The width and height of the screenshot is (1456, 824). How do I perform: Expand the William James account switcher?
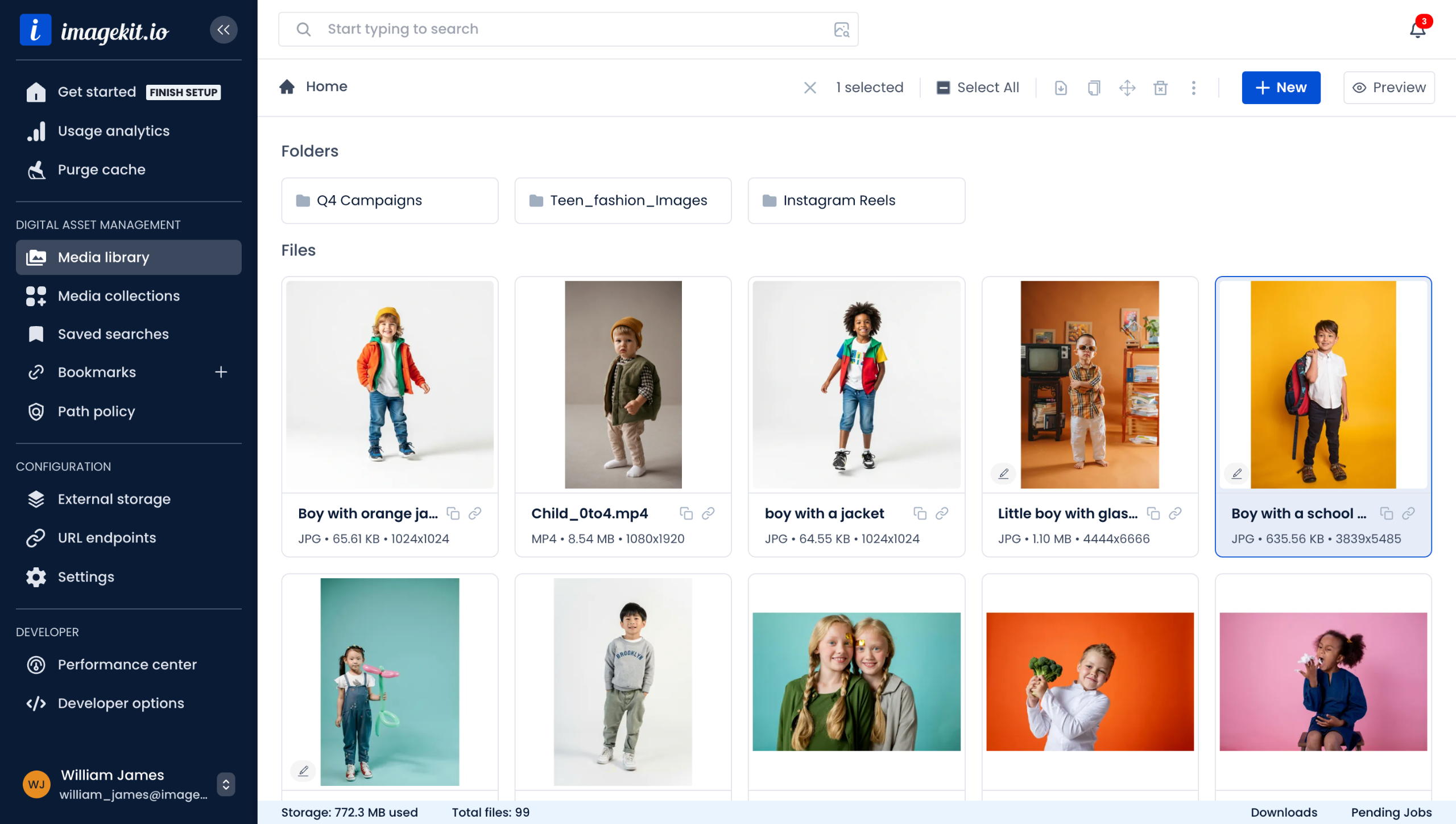pyautogui.click(x=226, y=784)
